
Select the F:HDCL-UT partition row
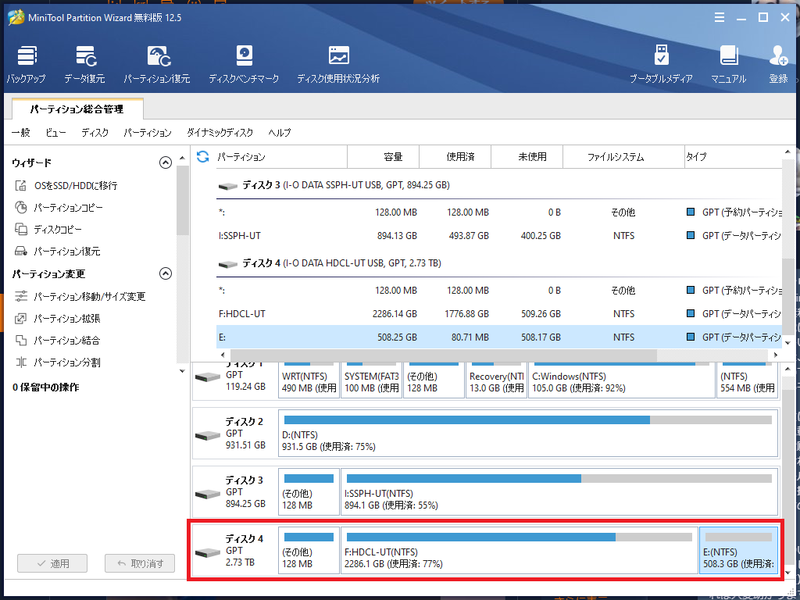pos(499,314)
